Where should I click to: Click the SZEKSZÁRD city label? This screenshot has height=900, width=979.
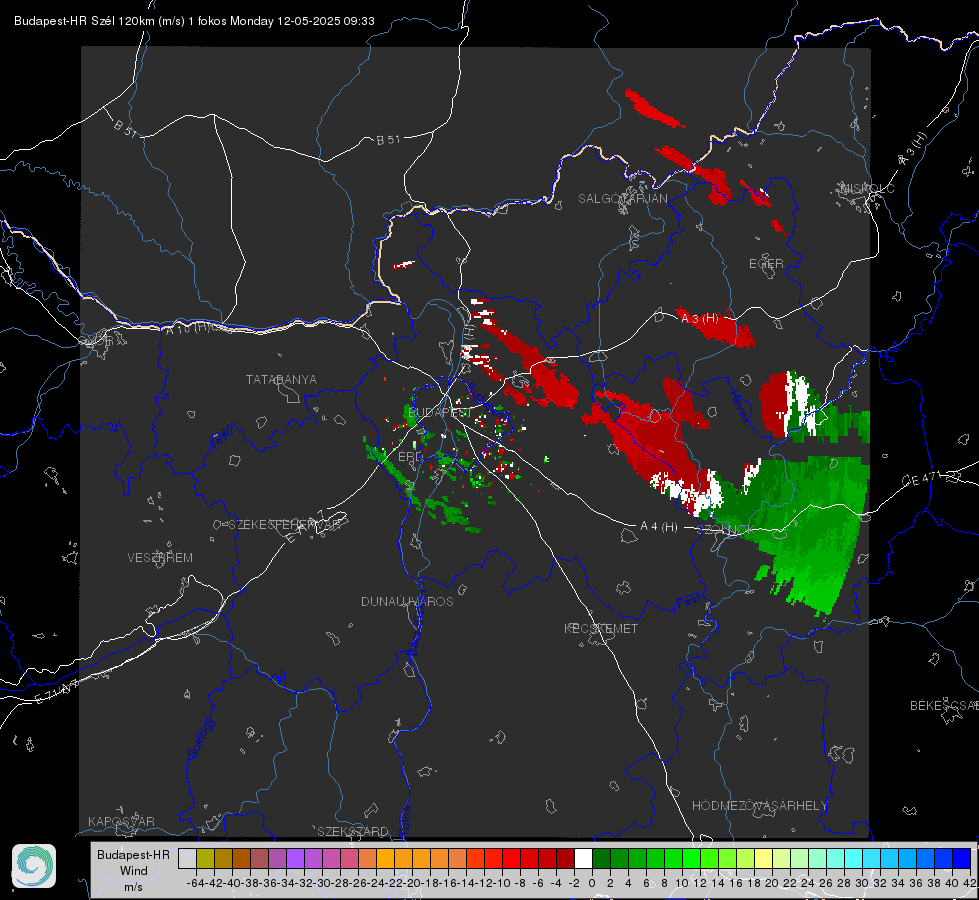(353, 831)
